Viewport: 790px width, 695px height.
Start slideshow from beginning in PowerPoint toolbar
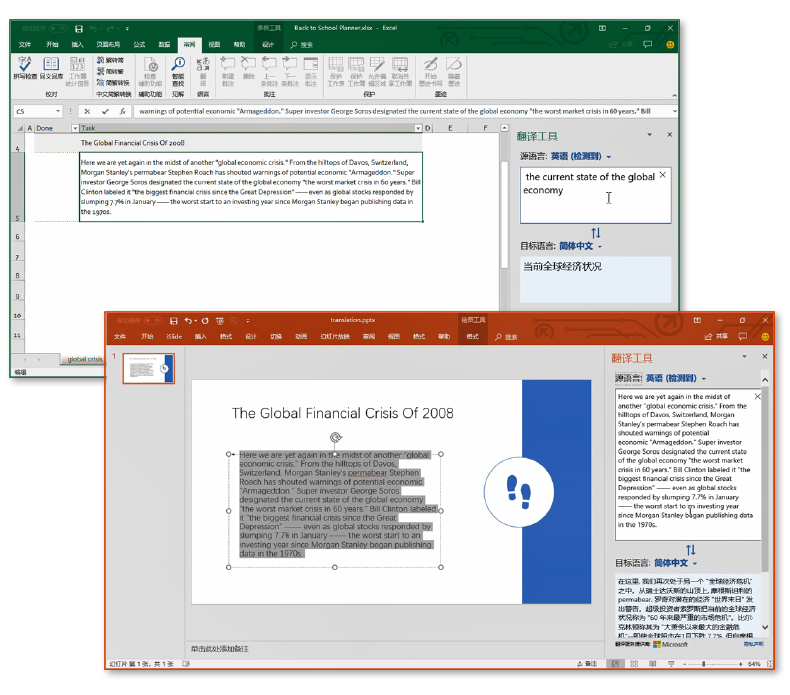click(x=220, y=321)
